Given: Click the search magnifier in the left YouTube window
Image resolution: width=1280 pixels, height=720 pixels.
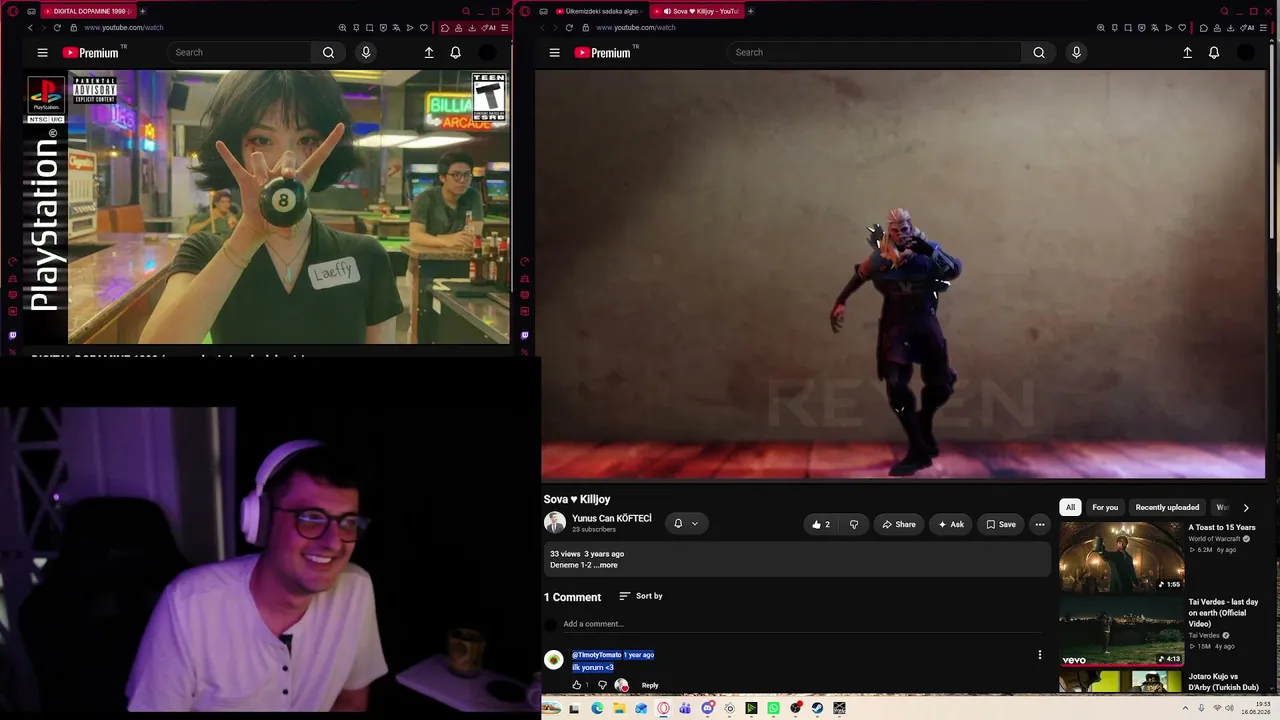Looking at the screenshot, I should pyautogui.click(x=328, y=53).
